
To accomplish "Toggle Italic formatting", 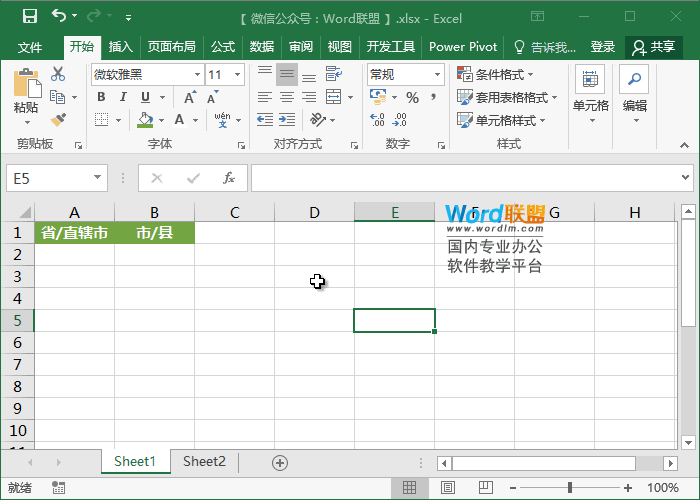I will tap(124, 97).
